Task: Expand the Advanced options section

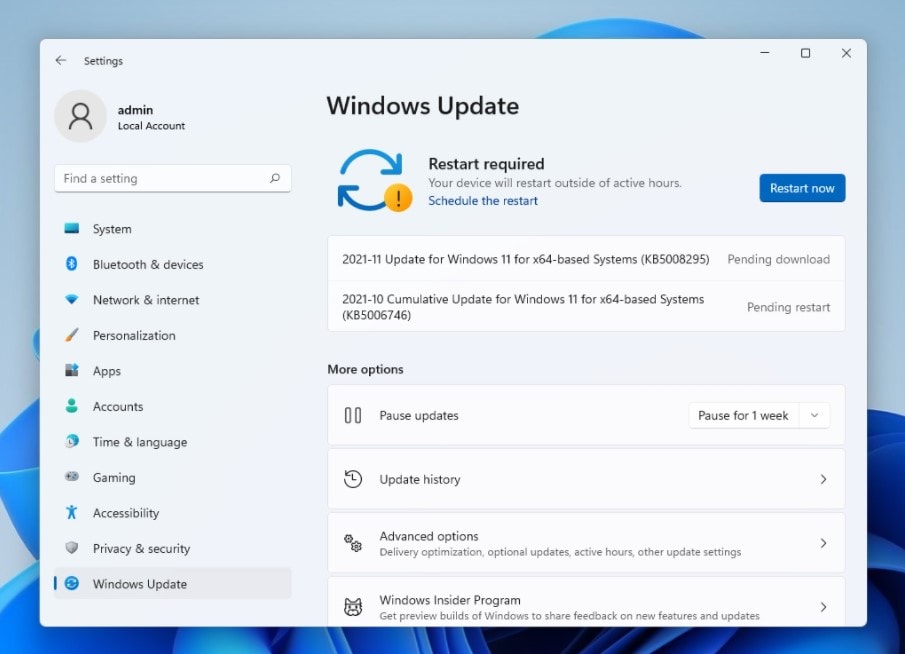Action: (x=586, y=542)
